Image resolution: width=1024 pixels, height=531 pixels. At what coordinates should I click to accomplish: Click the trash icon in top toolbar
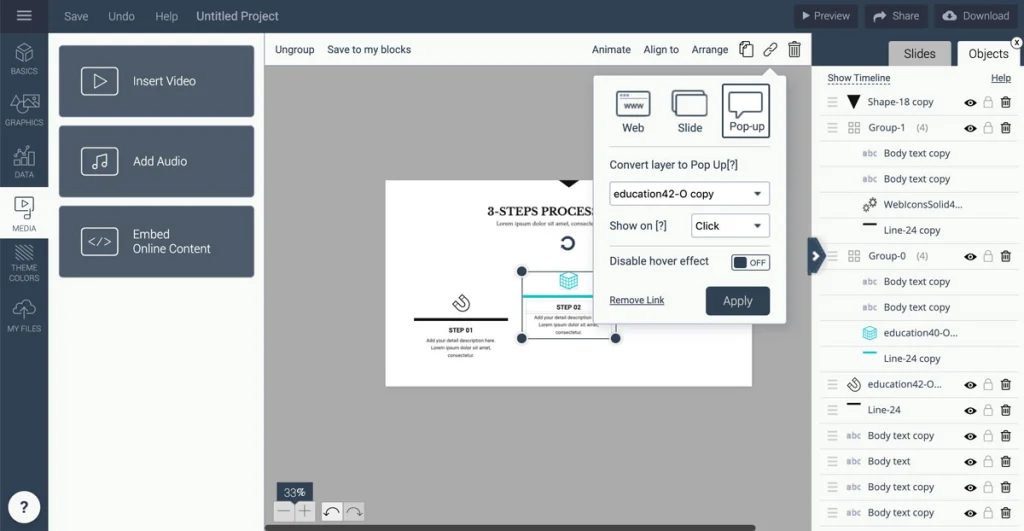794,49
